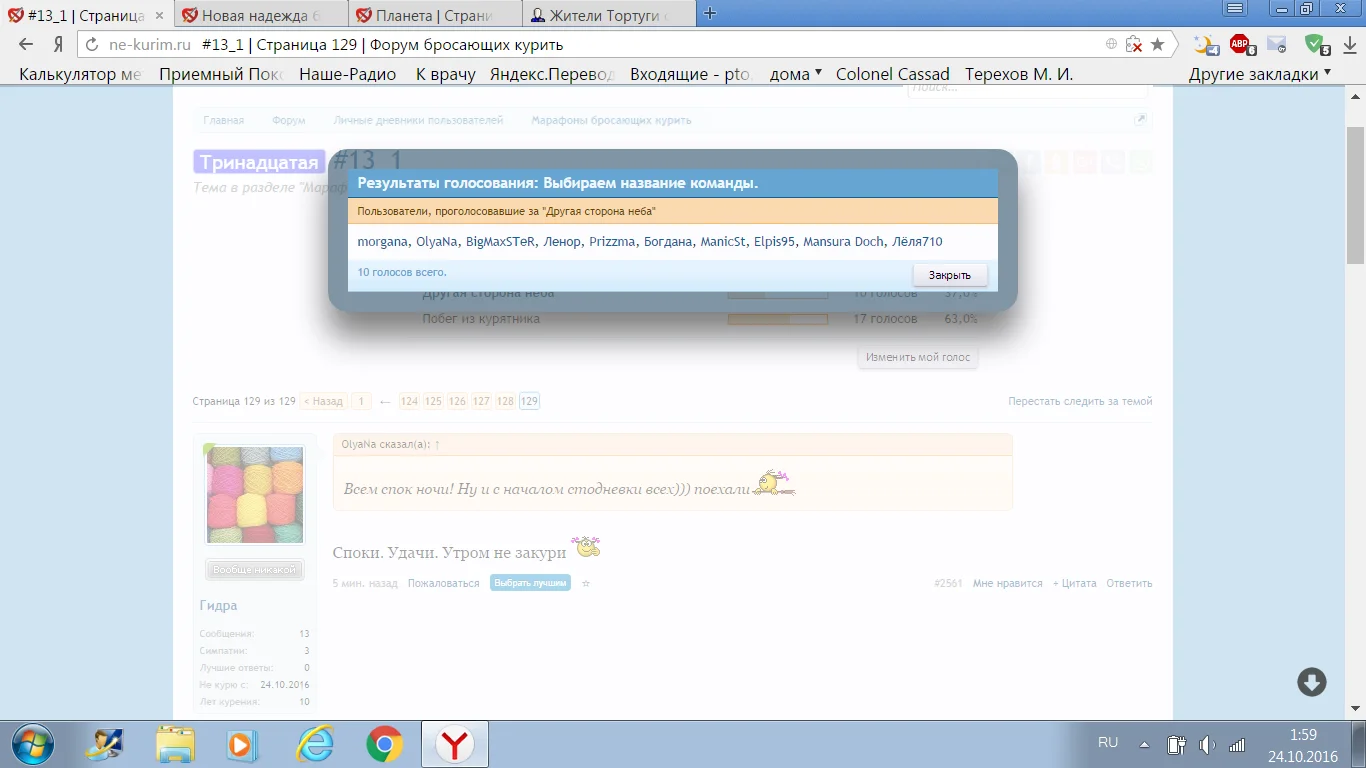Click 'Мне нравится' on post #2561
The image size is (1366, 768).
tap(1008, 583)
